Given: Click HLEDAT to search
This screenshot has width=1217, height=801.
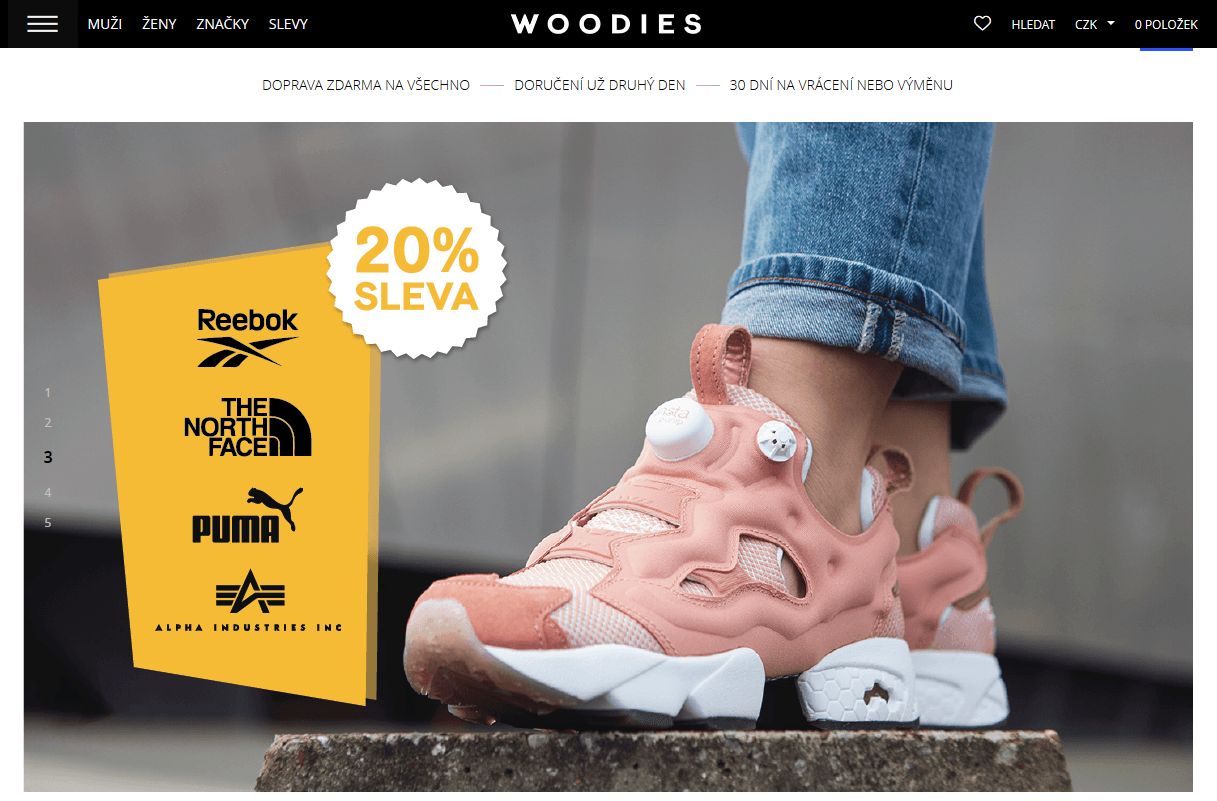Looking at the screenshot, I should pyautogui.click(x=1033, y=24).
